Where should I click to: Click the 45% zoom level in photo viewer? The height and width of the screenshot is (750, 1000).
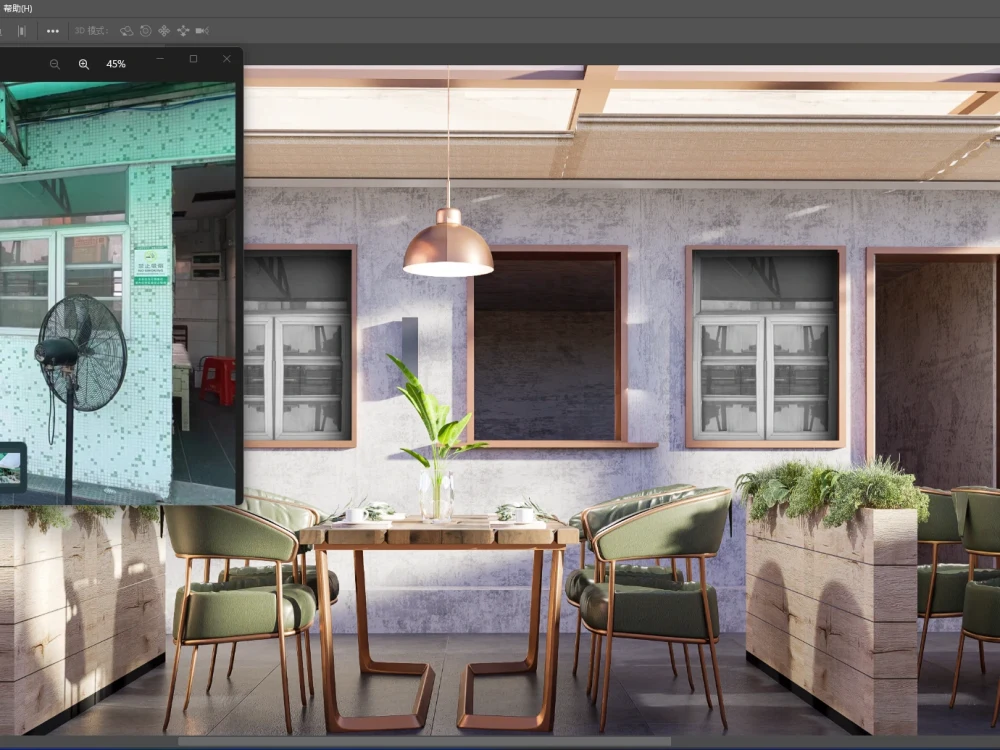pyautogui.click(x=116, y=64)
